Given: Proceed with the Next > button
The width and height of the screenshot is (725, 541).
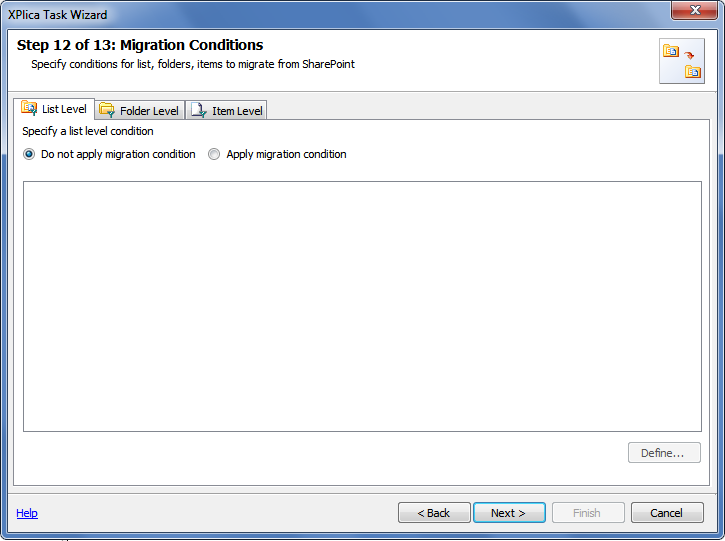Looking at the screenshot, I should coord(509,513).
